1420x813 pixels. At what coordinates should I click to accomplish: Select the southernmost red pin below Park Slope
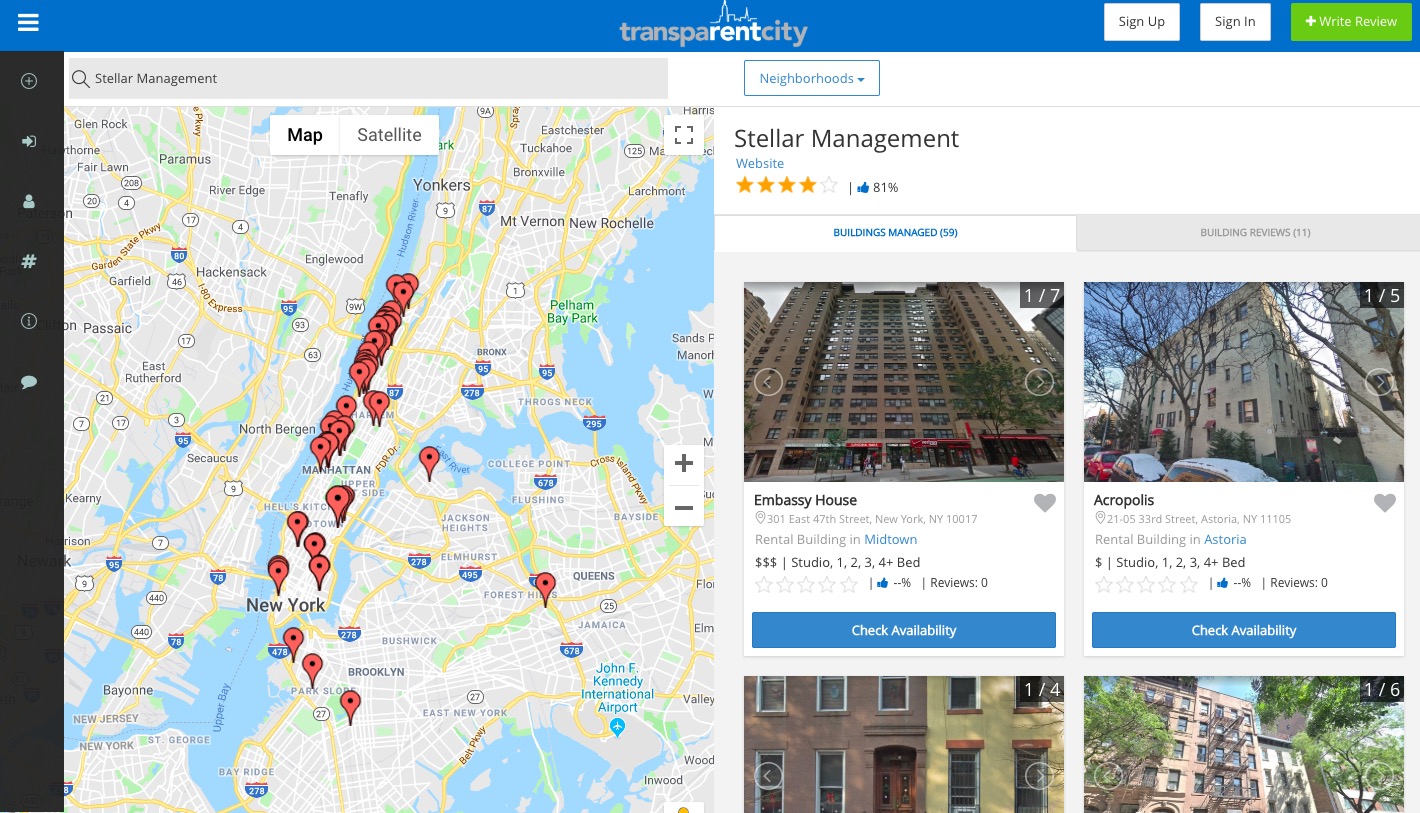pos(350,705)
